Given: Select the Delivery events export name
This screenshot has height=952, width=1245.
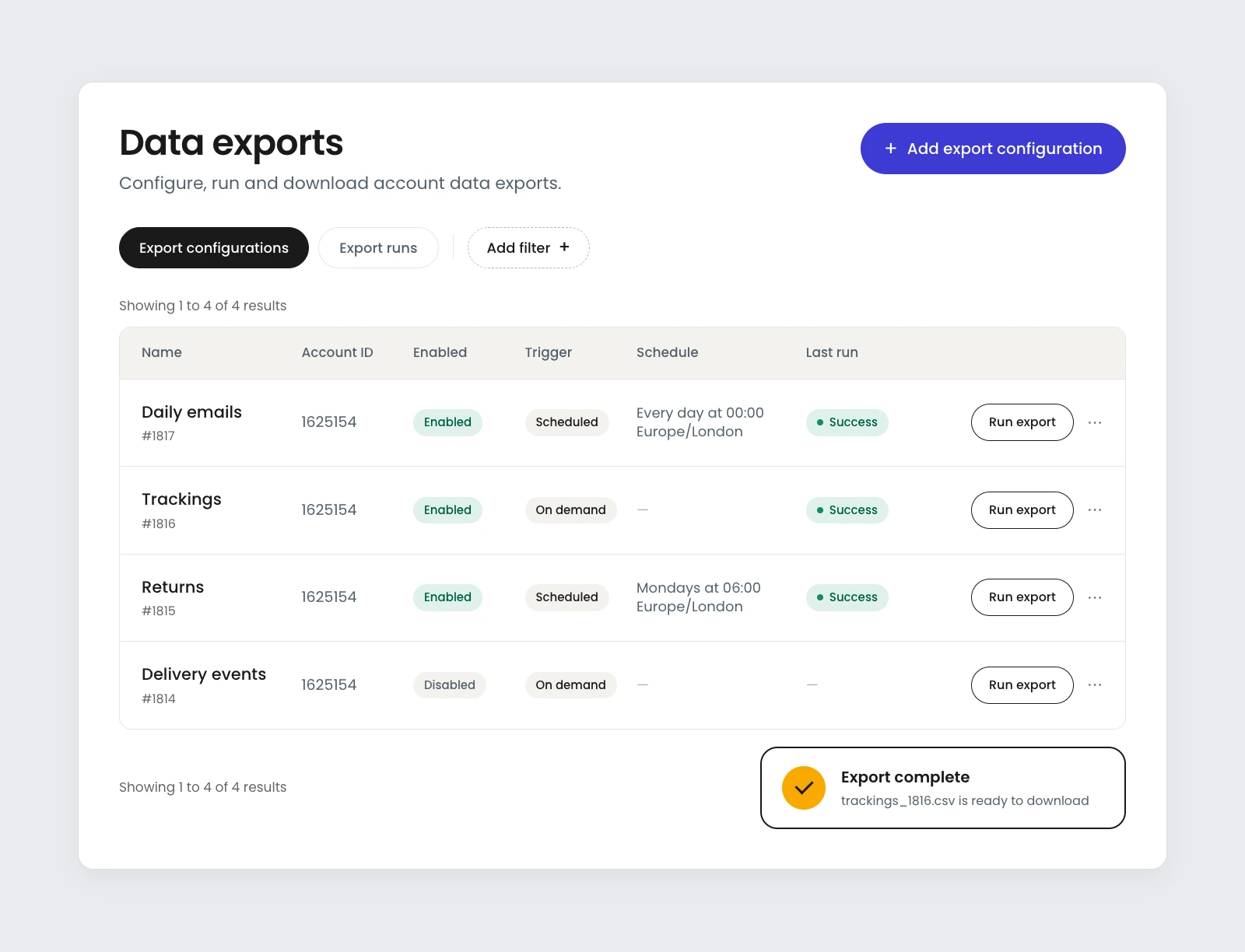Looking at the screenshot, I should [204, 674].
